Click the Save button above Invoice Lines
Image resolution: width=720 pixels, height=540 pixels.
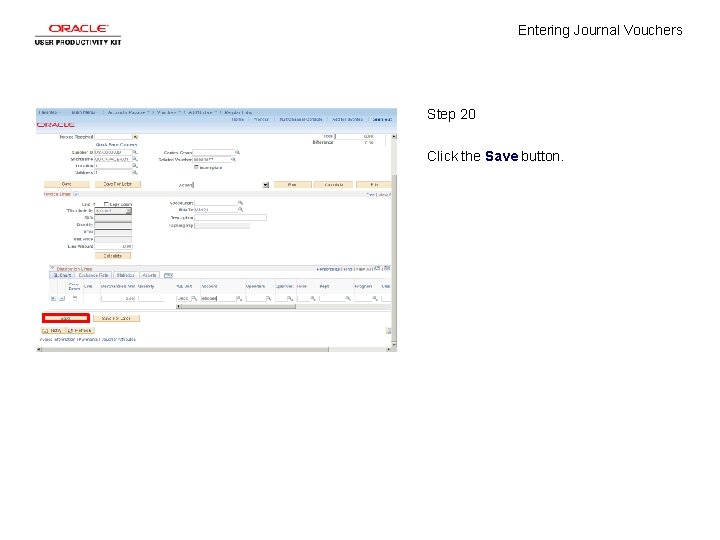[x=67, y=184]
